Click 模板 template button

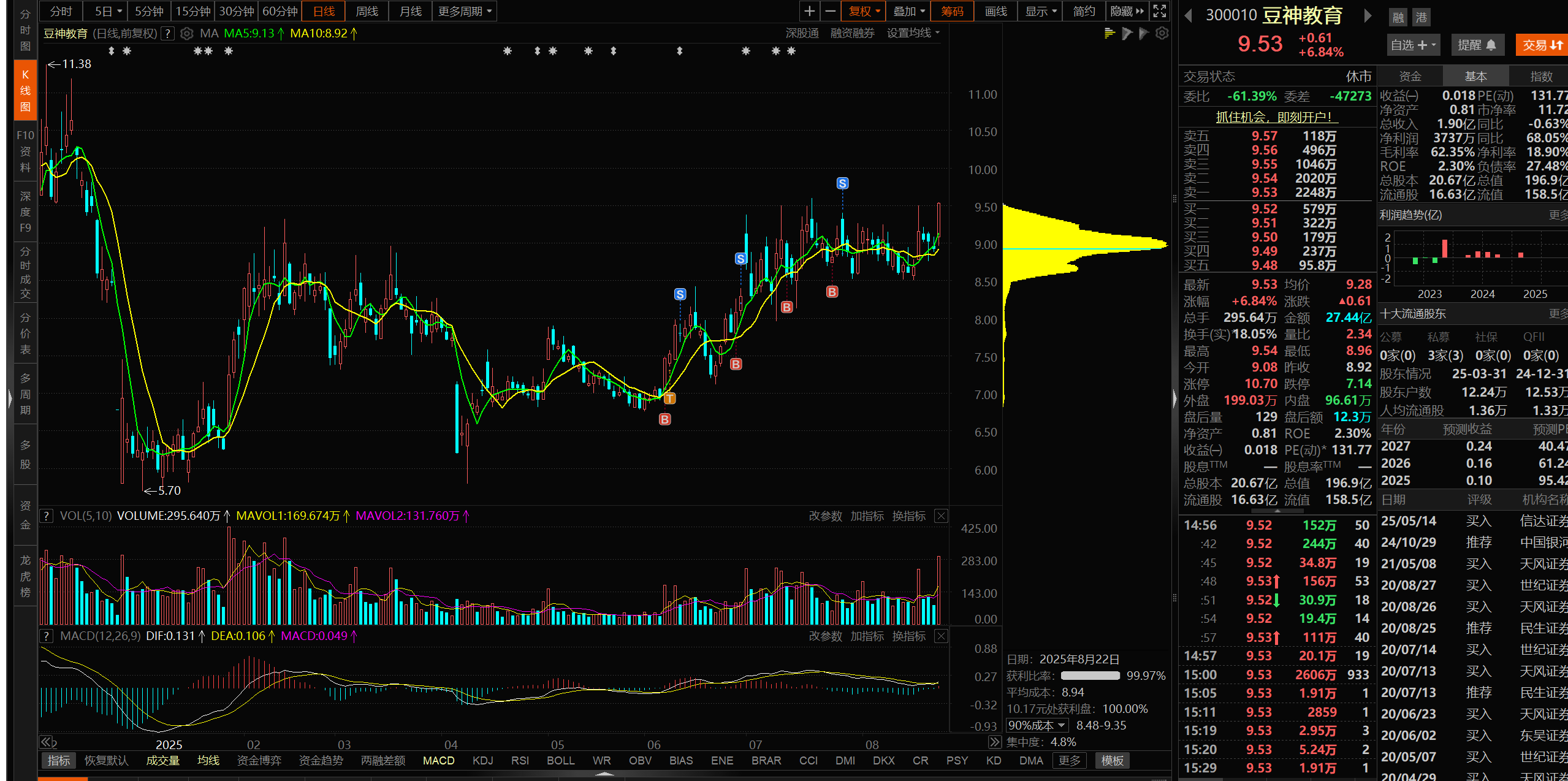coord(1112,760)
